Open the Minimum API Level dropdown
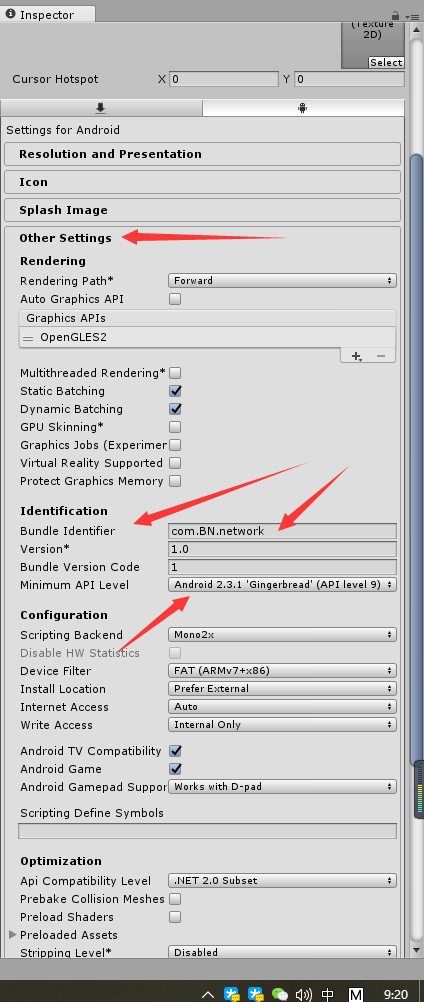Viewport: 424px width, 1002px height. tap(282, 585)
